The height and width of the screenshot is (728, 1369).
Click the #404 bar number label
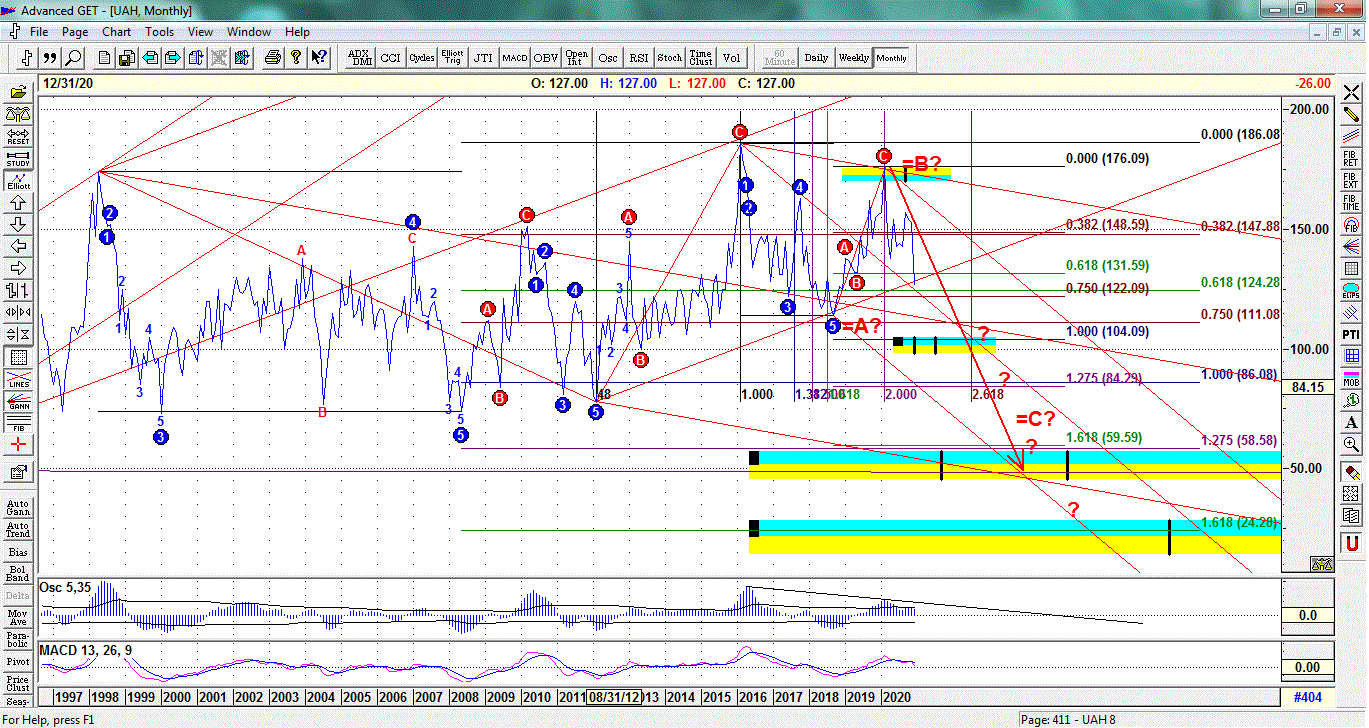tap(1306, 697)
